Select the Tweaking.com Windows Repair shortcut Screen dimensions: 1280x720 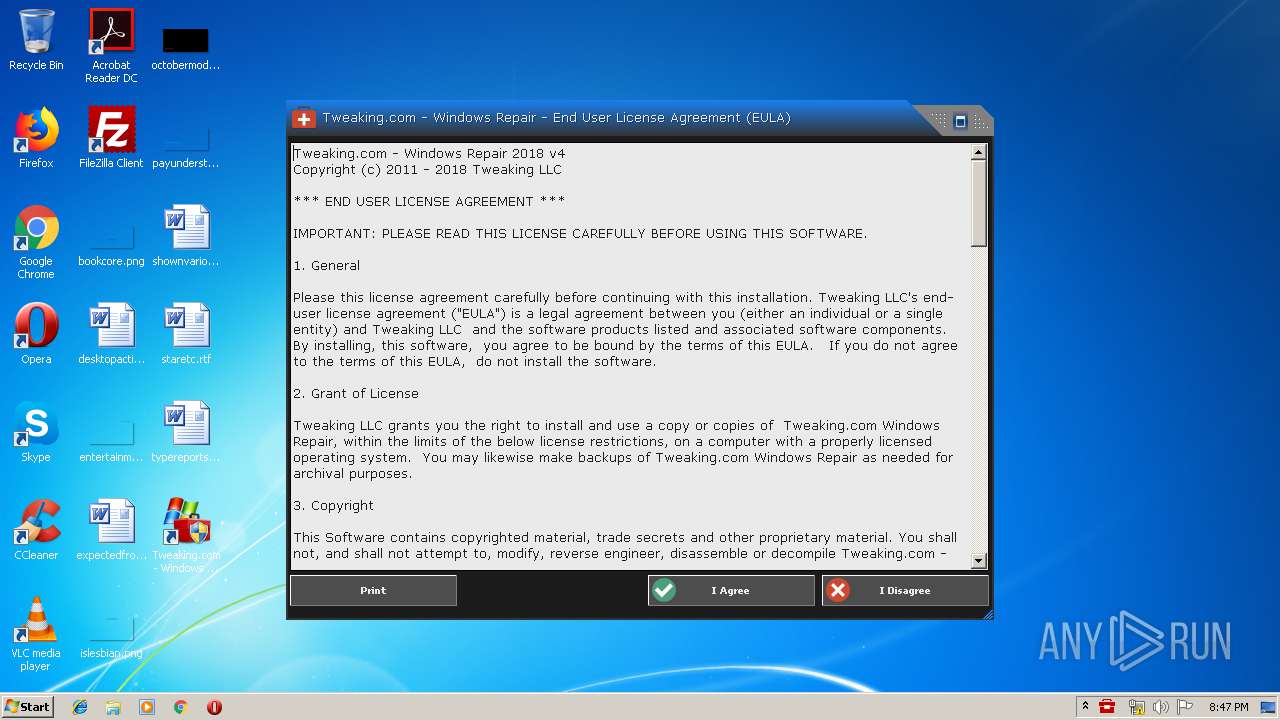[x=186, y=536]
